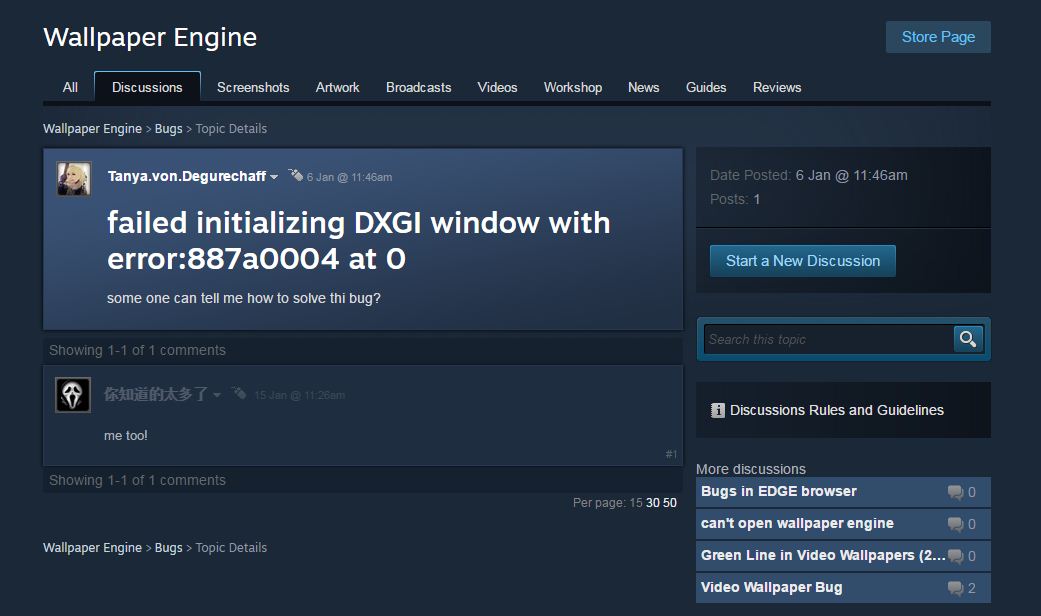The height and width of the screenshot is (616, 1041).
Task: Go to the Guides tab
Action: pyautogui.click(x=706, y=87)
